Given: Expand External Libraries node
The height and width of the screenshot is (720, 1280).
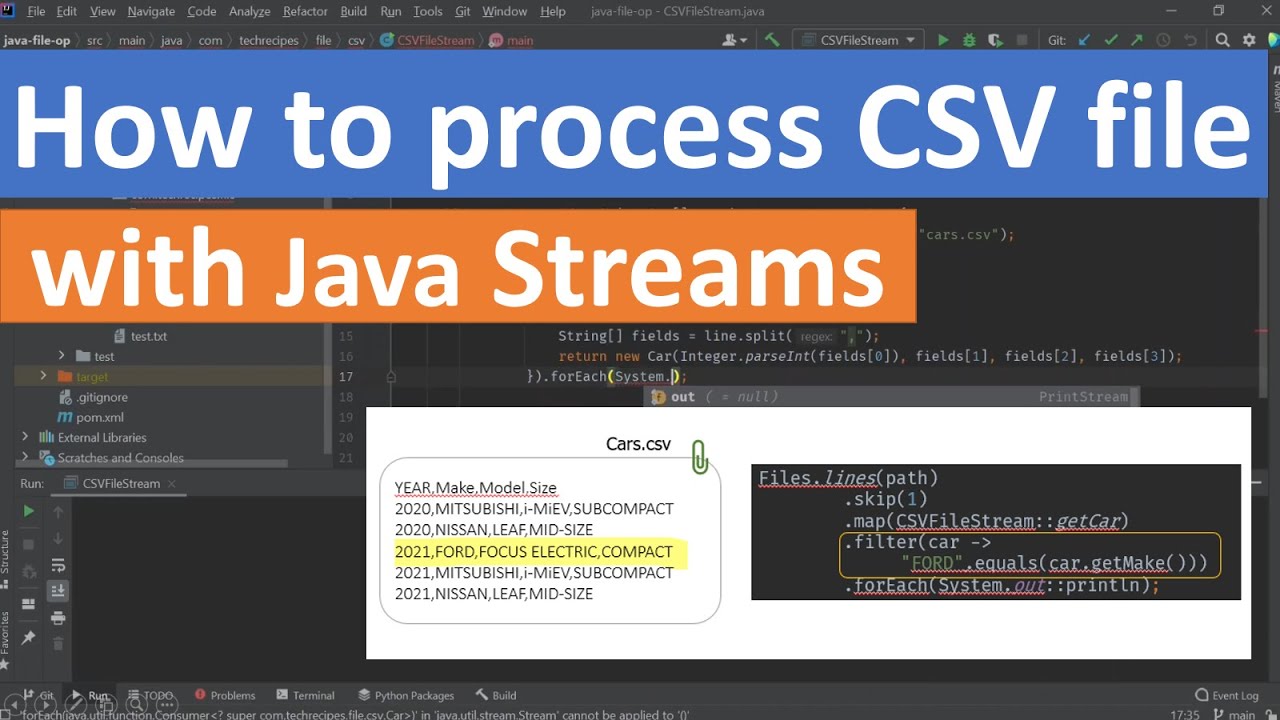Looking at the screenshot, I should tap(25, 437).
